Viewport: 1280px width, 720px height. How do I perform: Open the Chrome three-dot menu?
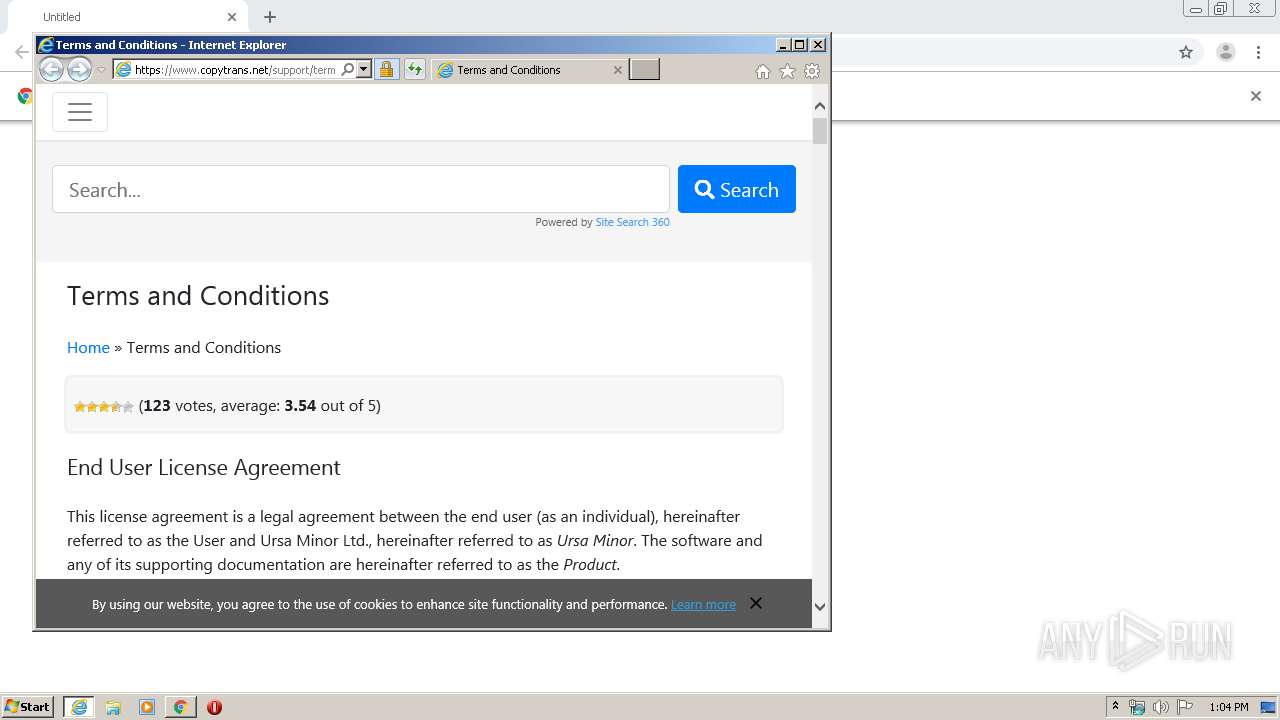[1258, 52]
